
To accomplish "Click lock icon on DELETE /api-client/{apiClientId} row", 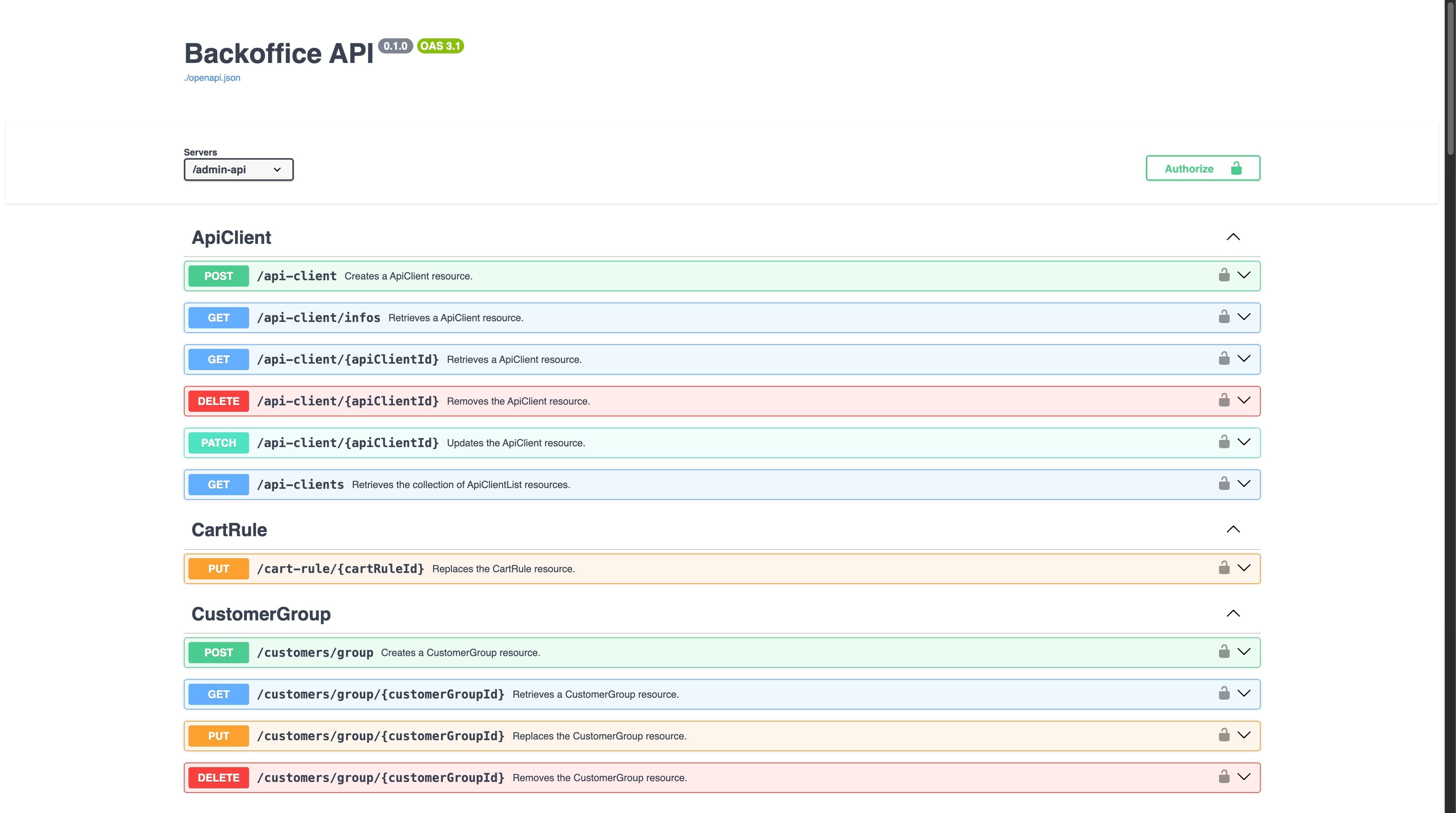I will click(1224, 400).
